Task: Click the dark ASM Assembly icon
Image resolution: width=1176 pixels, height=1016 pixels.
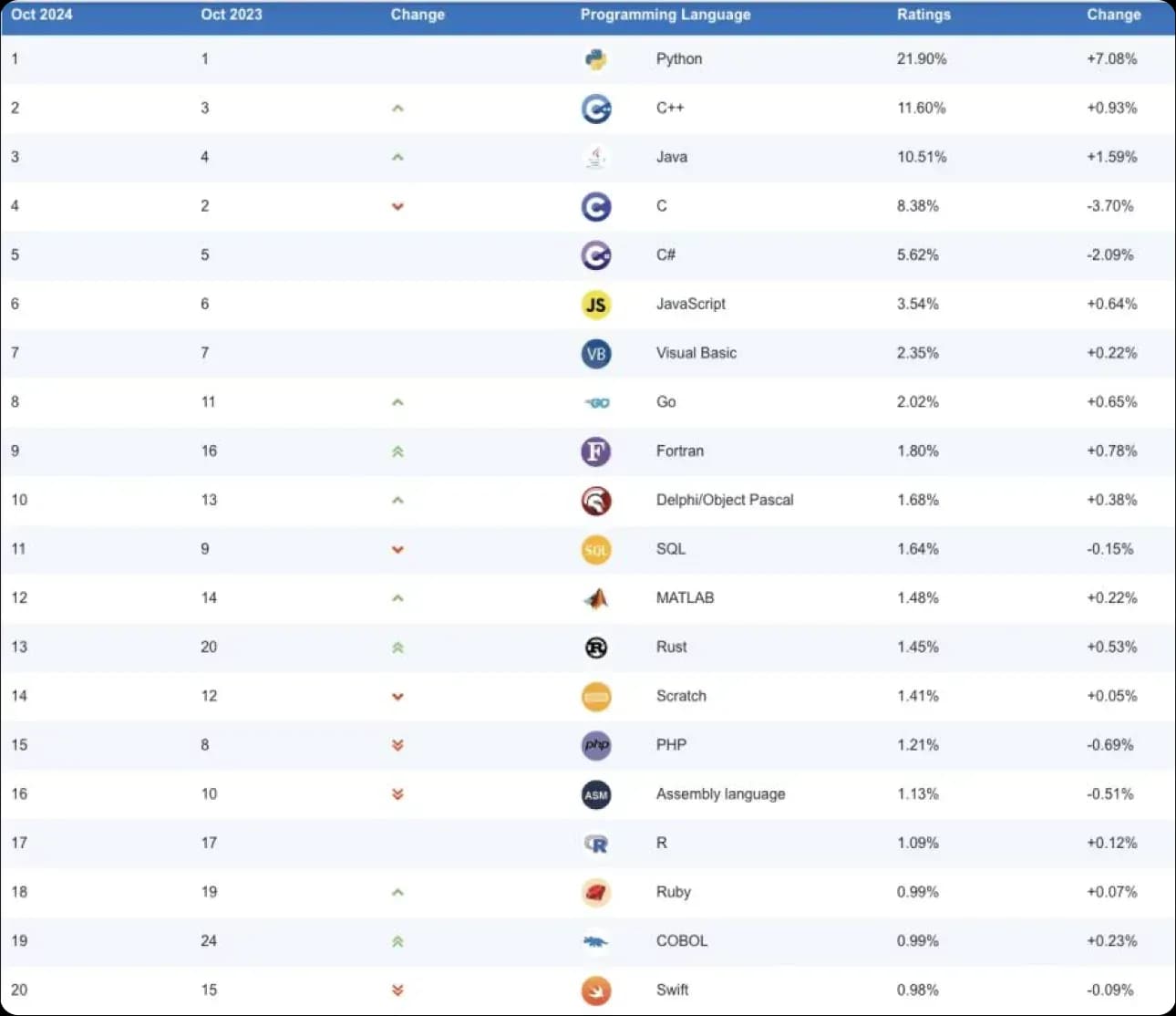Action: tap(596, 794)
